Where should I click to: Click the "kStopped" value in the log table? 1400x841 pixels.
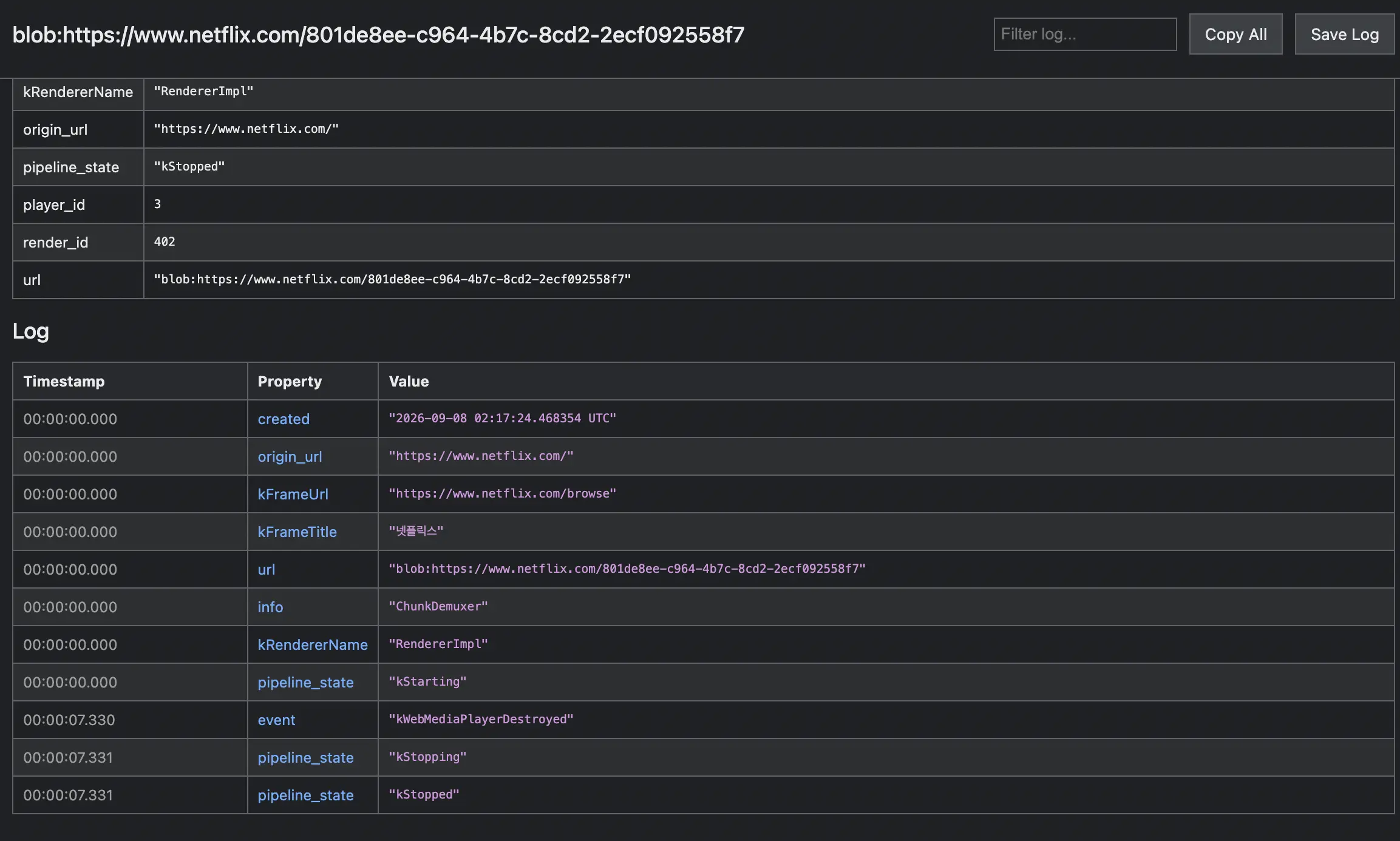[x=424, y=794]
